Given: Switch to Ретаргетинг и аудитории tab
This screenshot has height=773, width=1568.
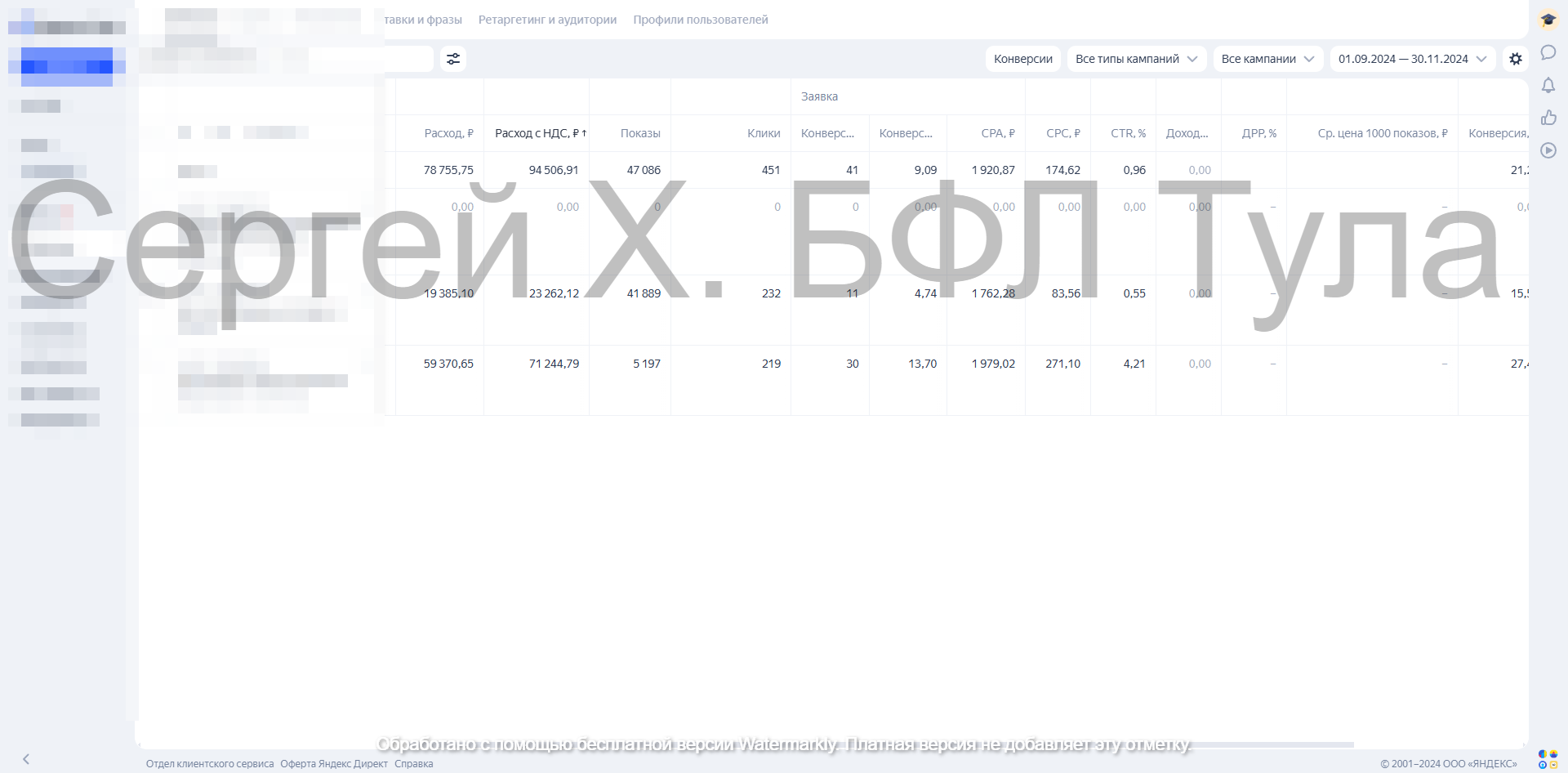Looking at the screenshot, I should [x=547, y=20].
